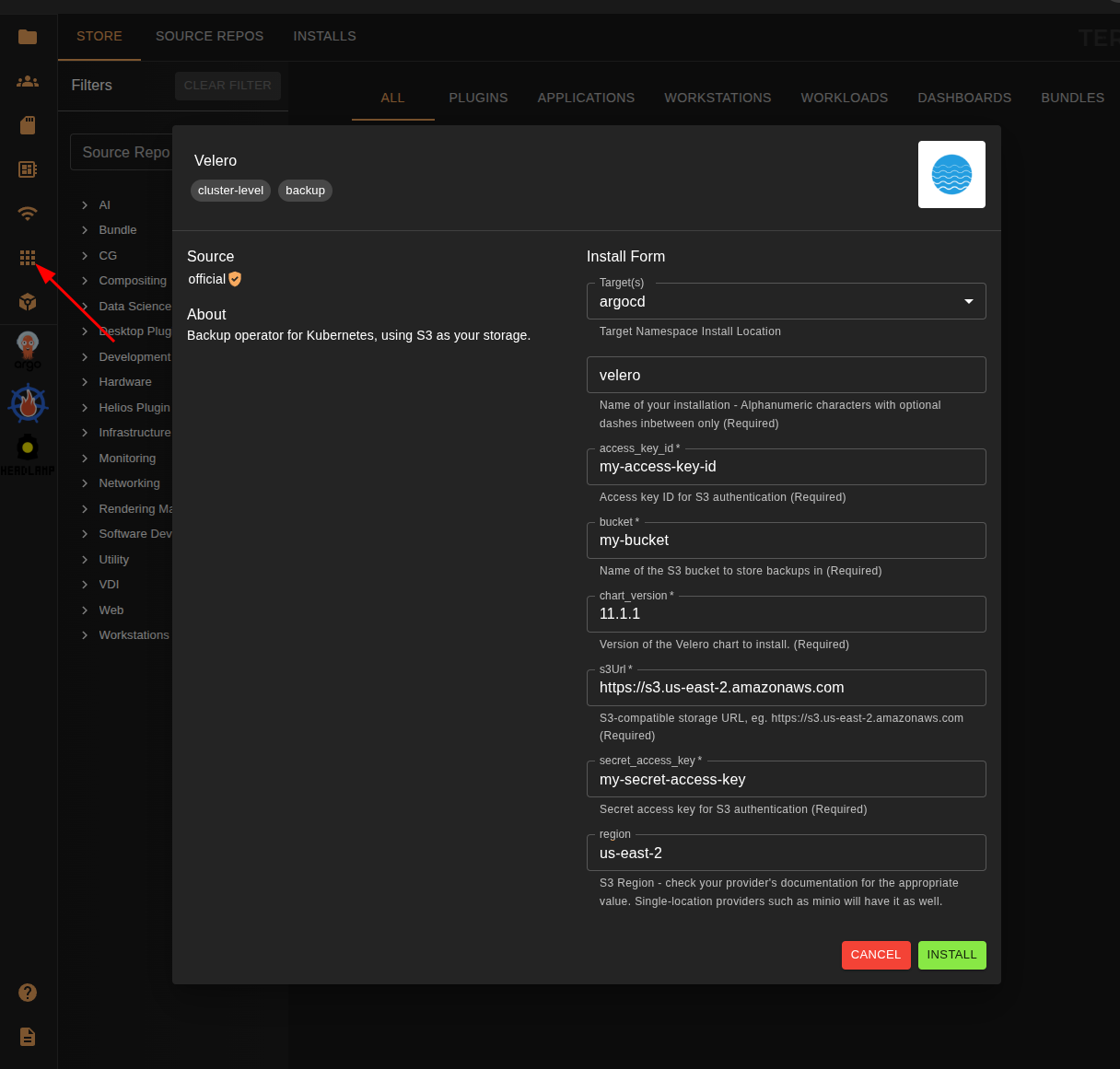Click the SD card storage sidebar icon
The height and width of the screenshot is (1069, 1120).
tap(28, 125)
